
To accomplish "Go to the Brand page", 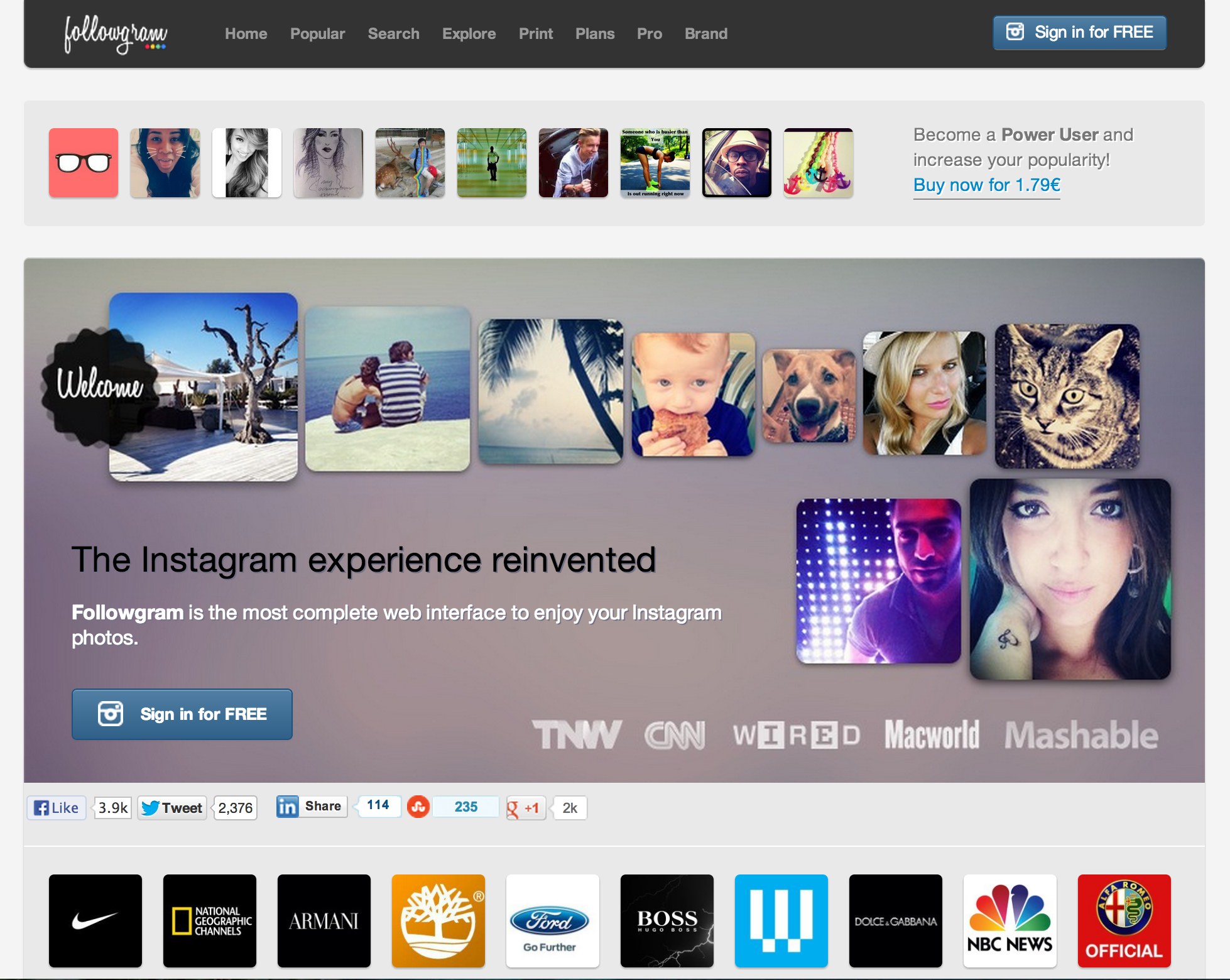I will click(x=706, y=34).
